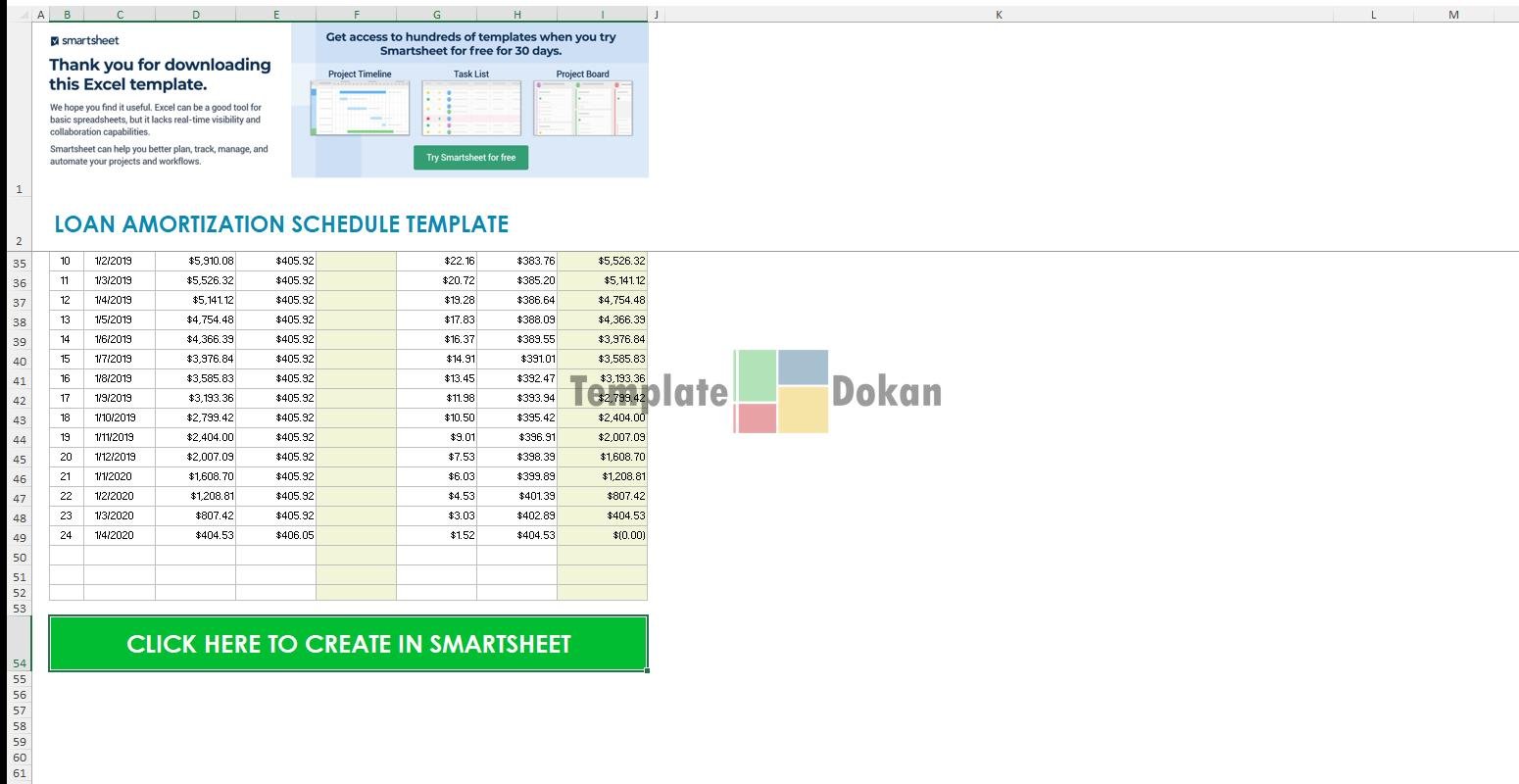
Task: Select the cell containing $406.05
Action: coord(275,535)
